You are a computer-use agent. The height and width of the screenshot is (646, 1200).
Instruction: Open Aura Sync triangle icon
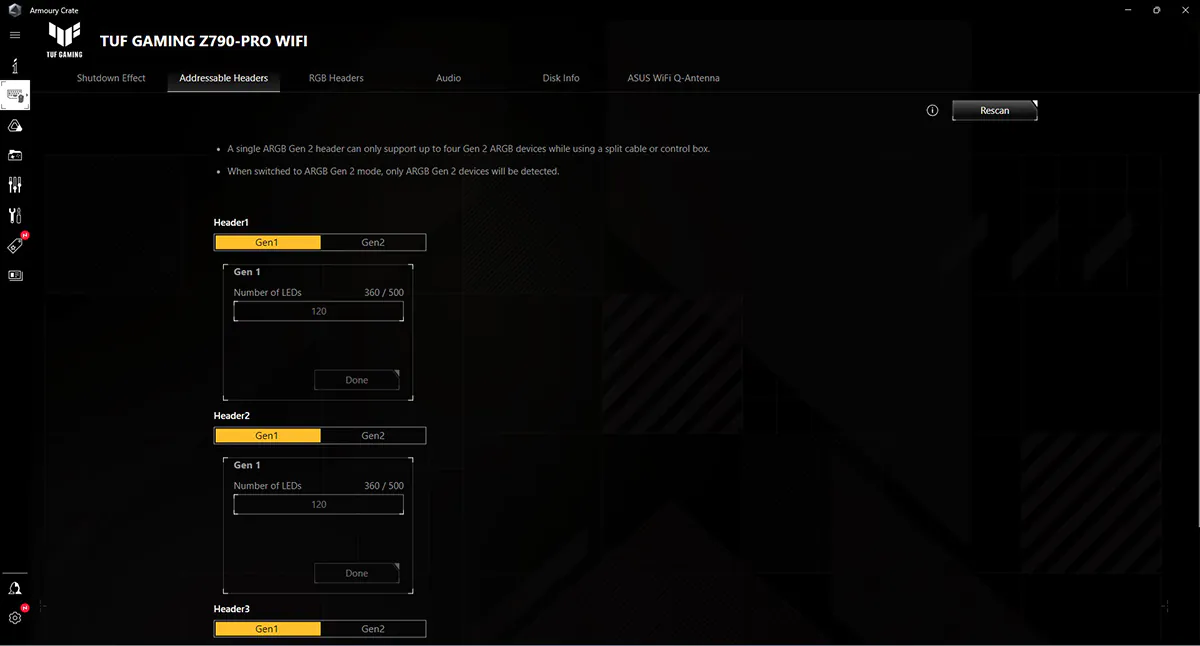click(15, 125)
